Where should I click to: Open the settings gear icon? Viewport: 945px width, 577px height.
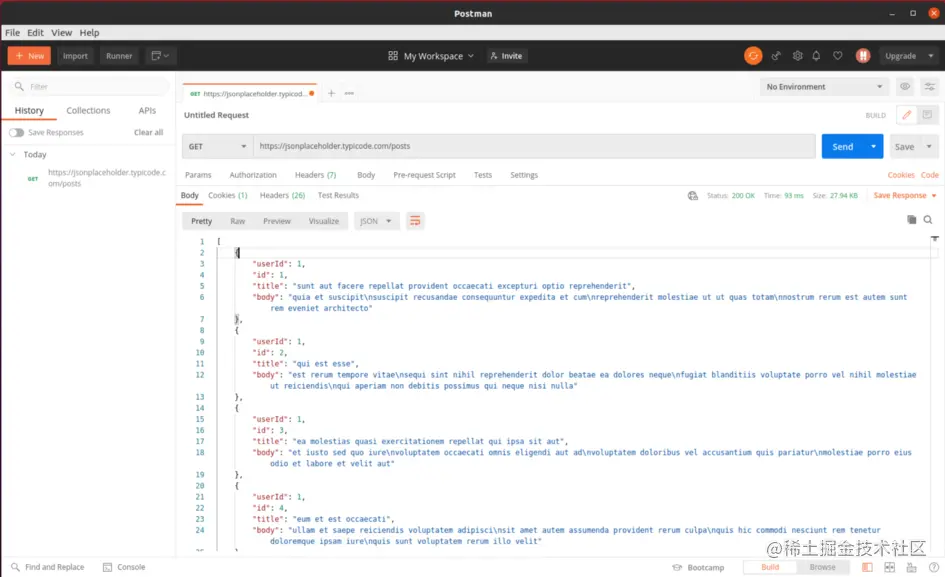coord(797,55)
